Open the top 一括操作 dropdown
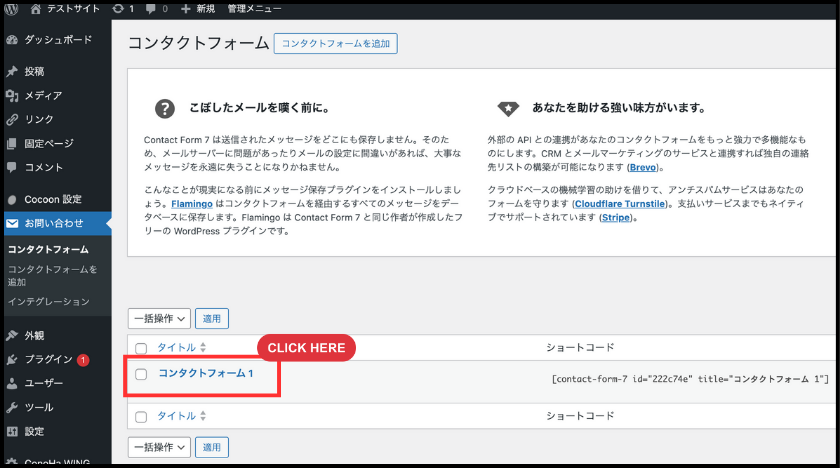The image size is (840, 468). click(x=159, y=319)
